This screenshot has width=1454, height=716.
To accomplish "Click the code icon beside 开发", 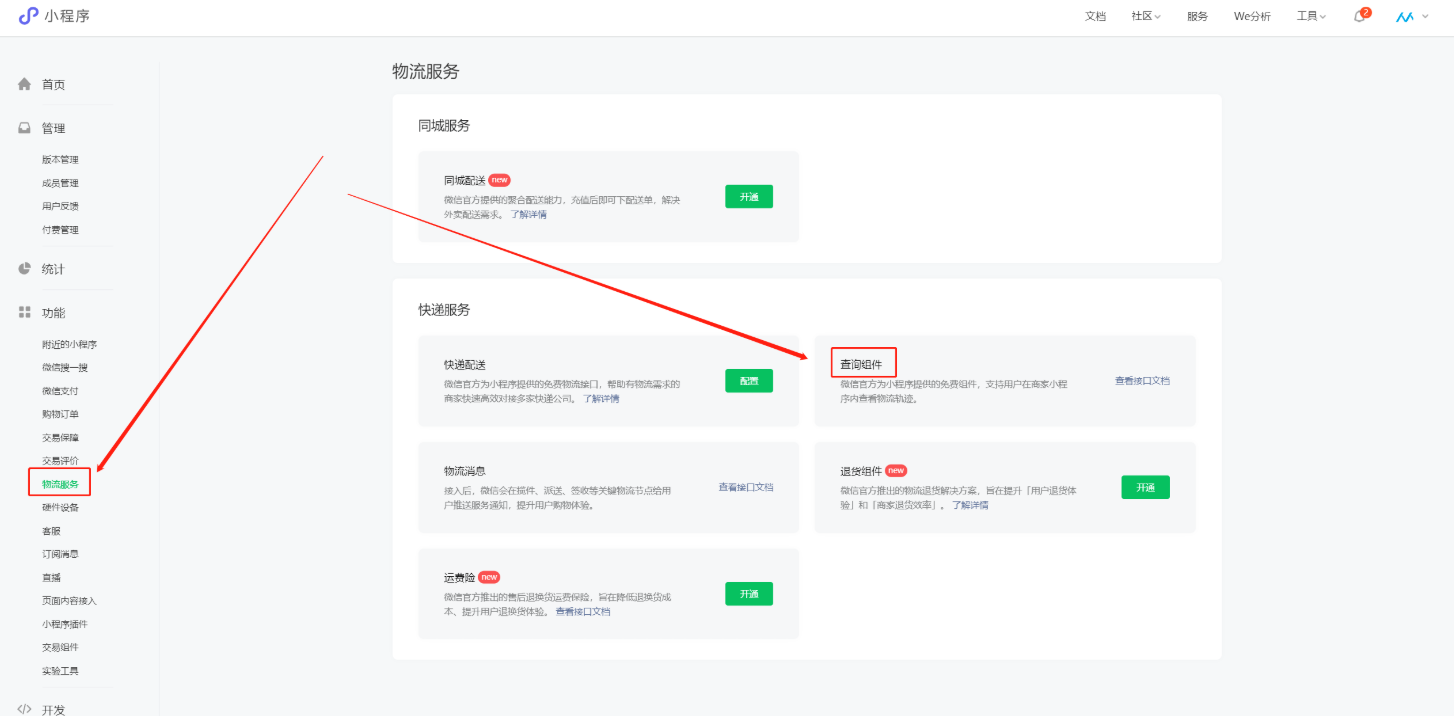I will click(25, 708).
